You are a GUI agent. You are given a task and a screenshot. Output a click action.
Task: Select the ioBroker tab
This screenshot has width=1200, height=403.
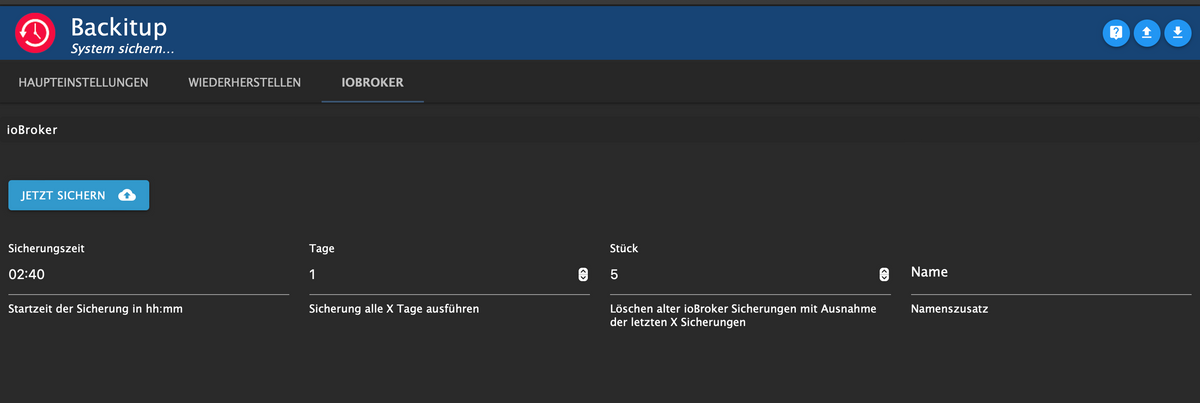click(373, 82)
